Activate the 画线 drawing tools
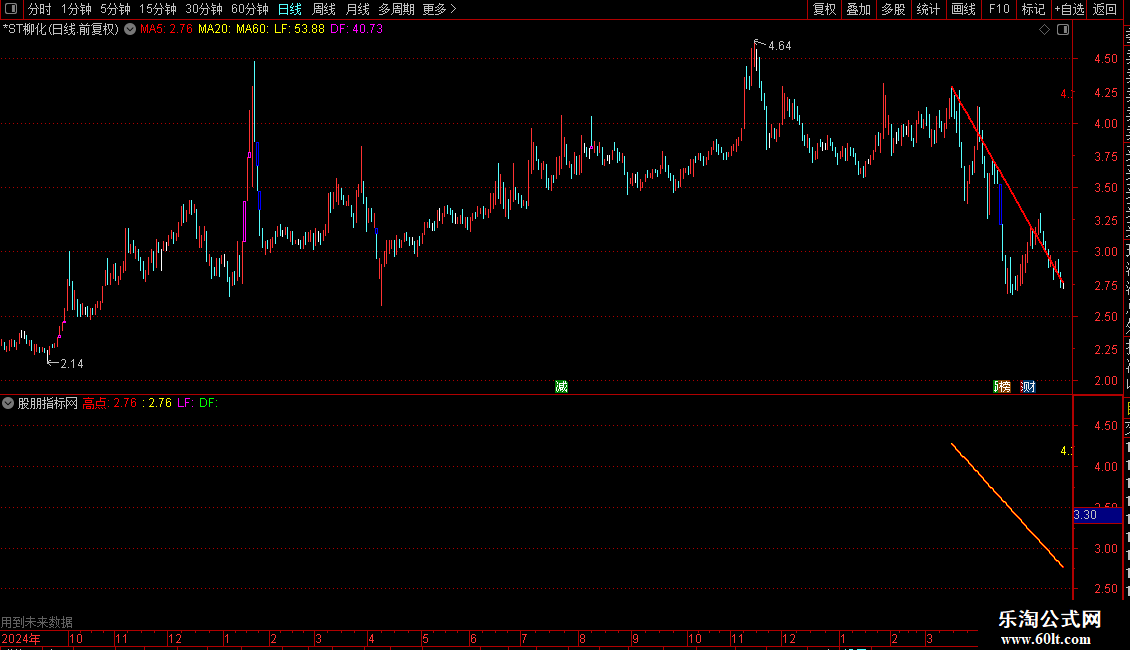1130x650 pixels. pyautogui.click(x=963, y=9)
